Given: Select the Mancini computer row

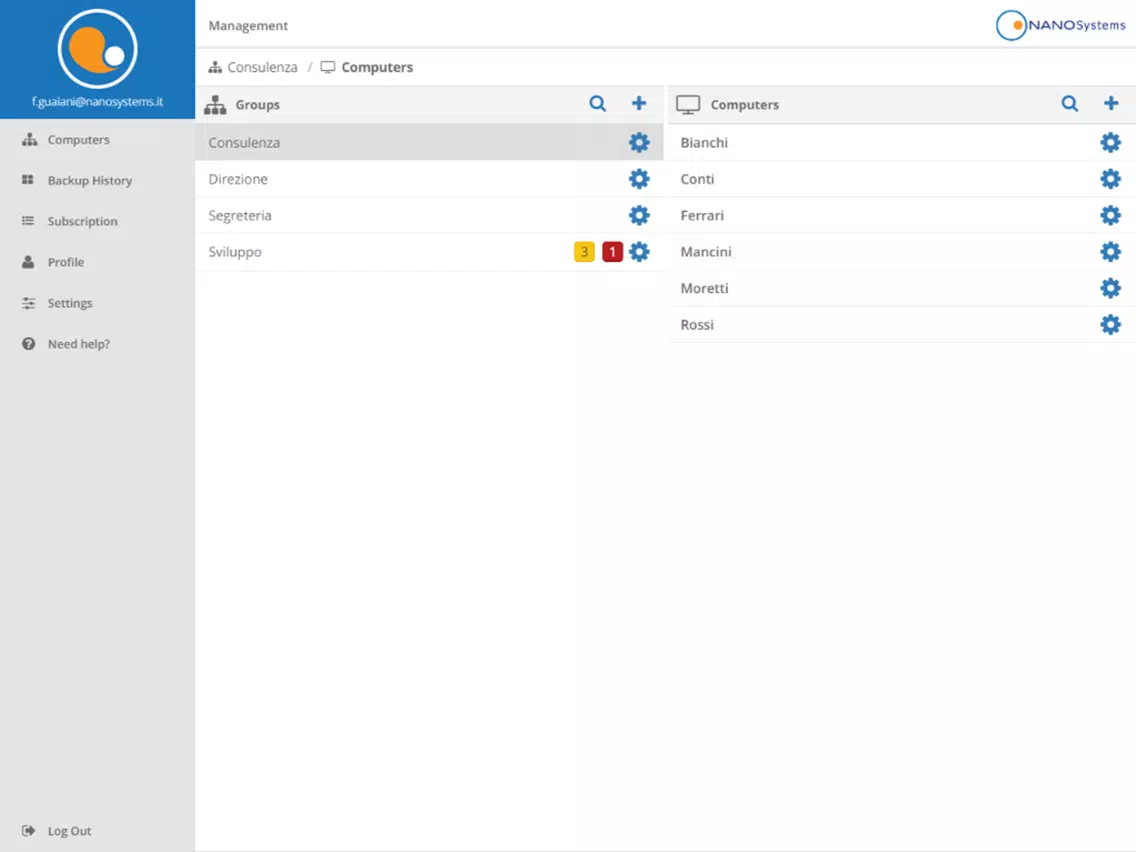Looking at the screenshot, I should click(901, 251).
